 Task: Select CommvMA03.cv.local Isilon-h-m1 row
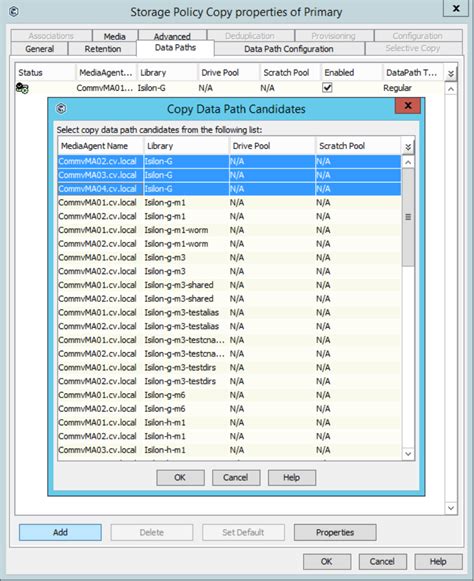[229, 450]
